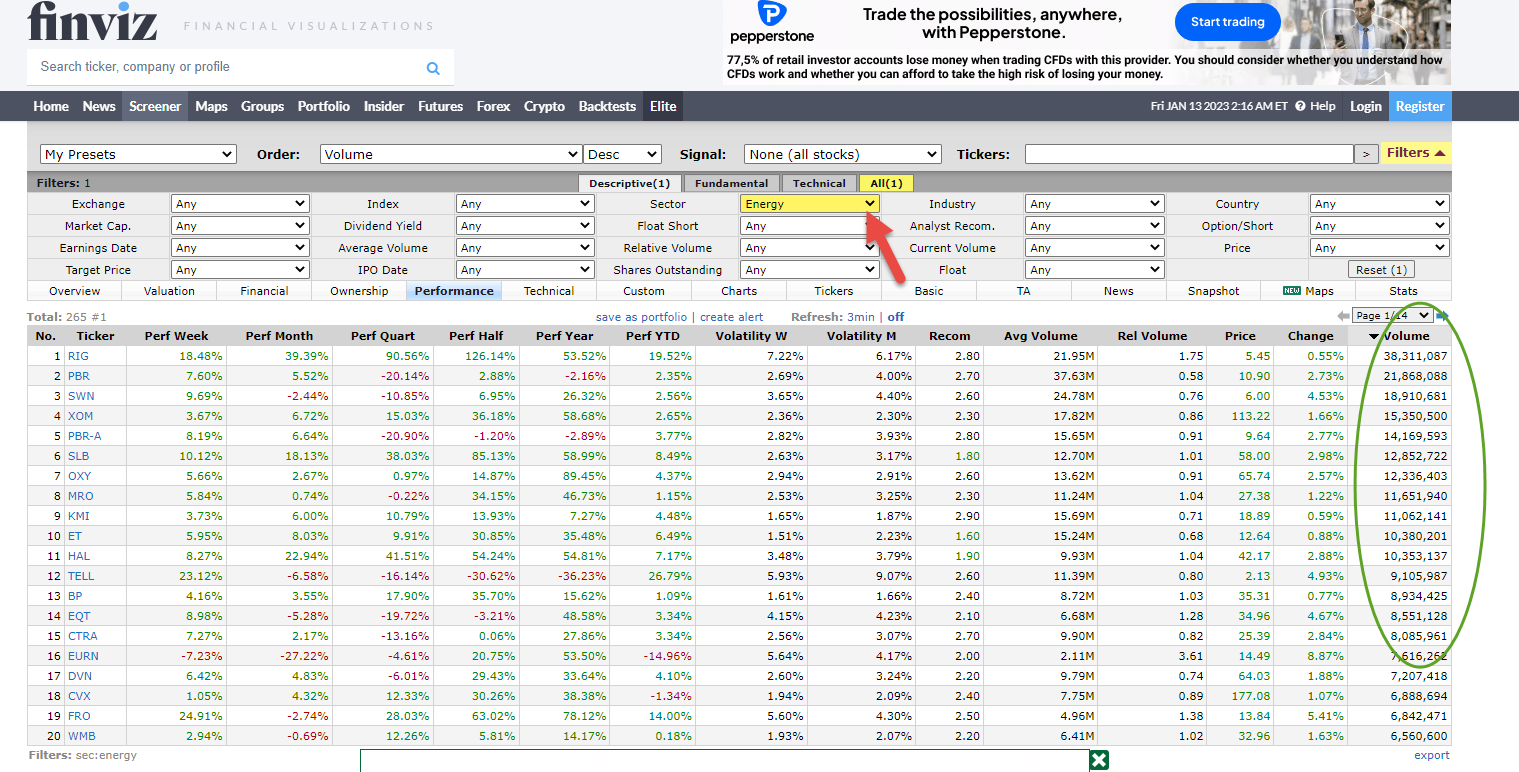Image resolution: width=1519 pixels, height=772 pixels.
Task: Open My Presets dropdown
Action: point(138,154)
